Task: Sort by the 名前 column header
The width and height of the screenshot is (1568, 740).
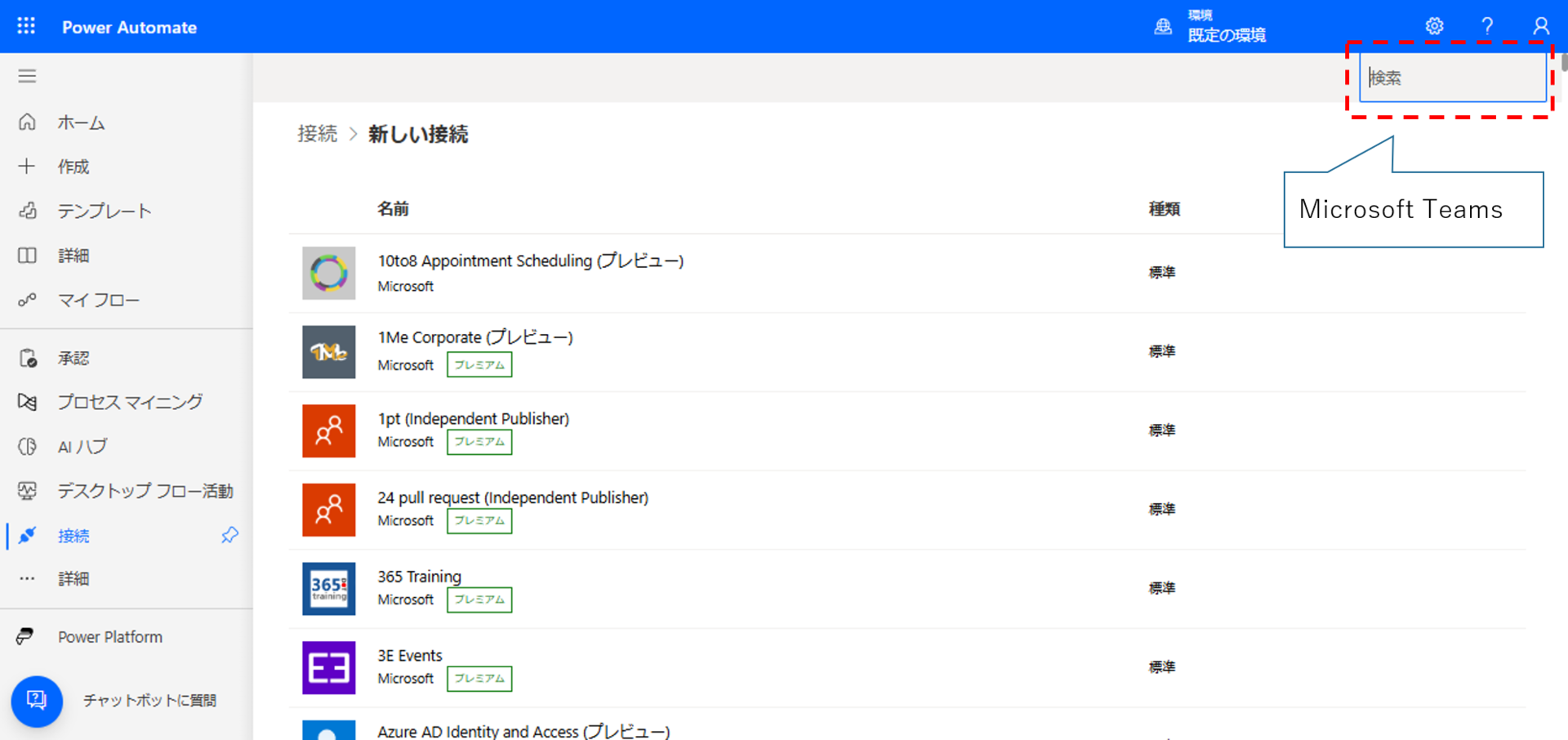Action: click(393, 209)
